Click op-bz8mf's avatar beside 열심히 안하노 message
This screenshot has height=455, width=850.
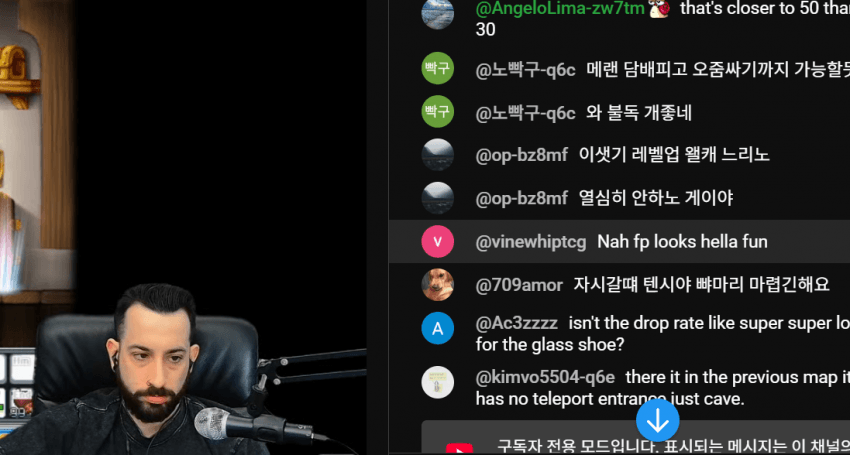437,198
